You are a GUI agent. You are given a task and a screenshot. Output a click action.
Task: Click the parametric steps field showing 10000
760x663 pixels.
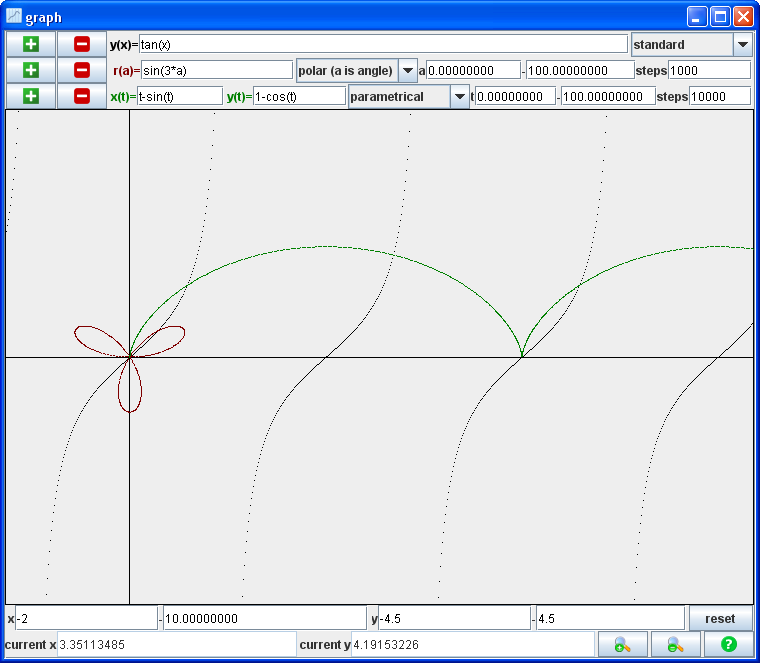click(x=720, y=96)
